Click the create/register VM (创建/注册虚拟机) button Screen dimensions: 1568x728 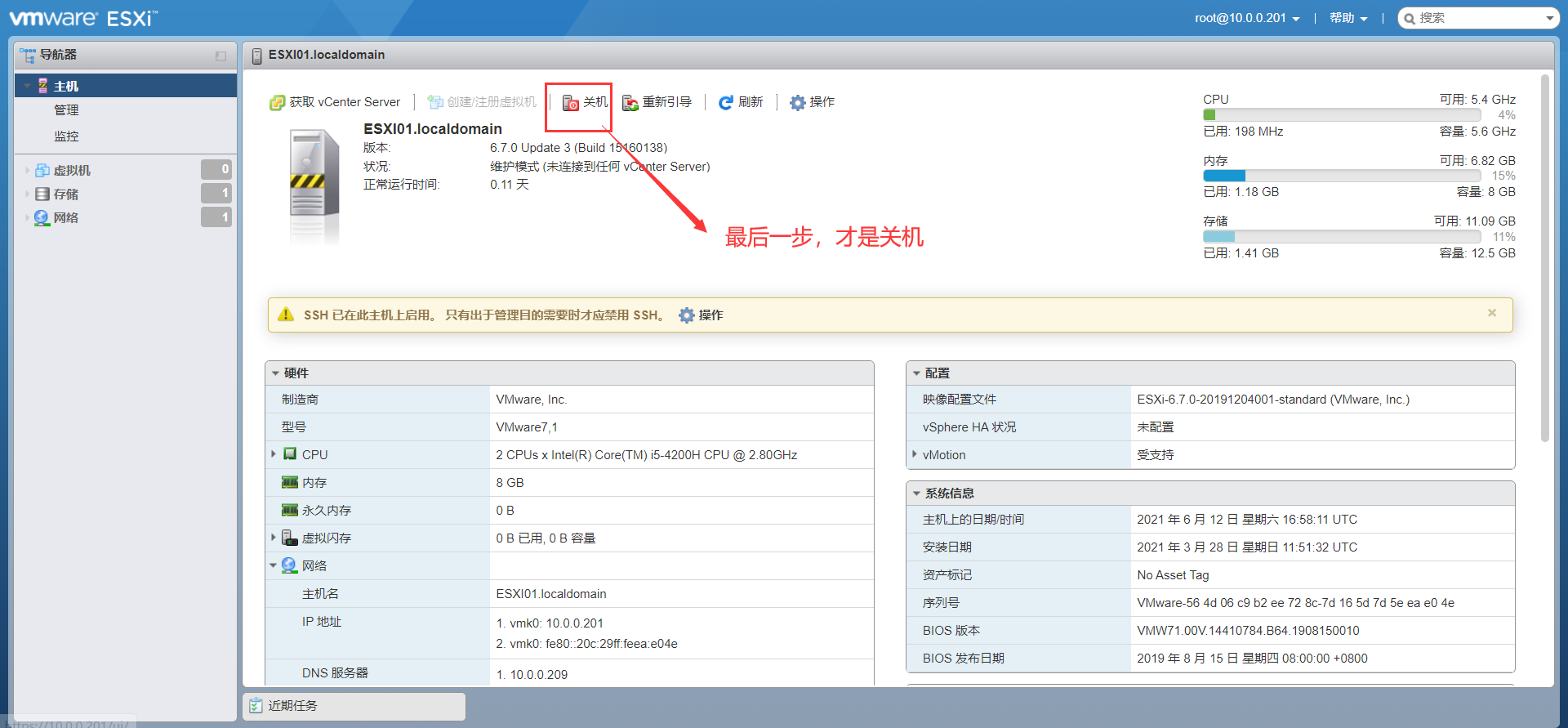click(482, 102)
